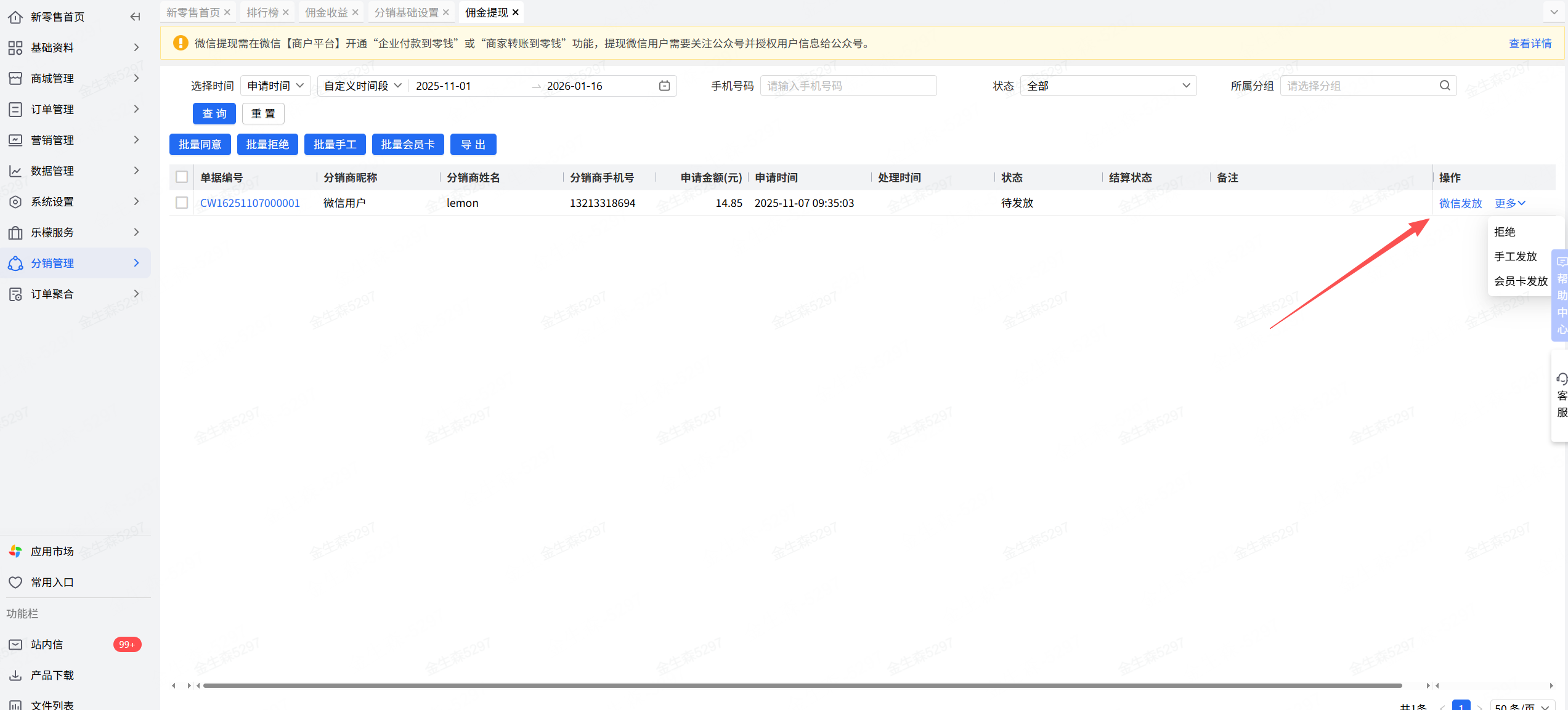Click the calendar icon in date range
This screenshot has height=710, width=1568.
(x=664, y=86)
